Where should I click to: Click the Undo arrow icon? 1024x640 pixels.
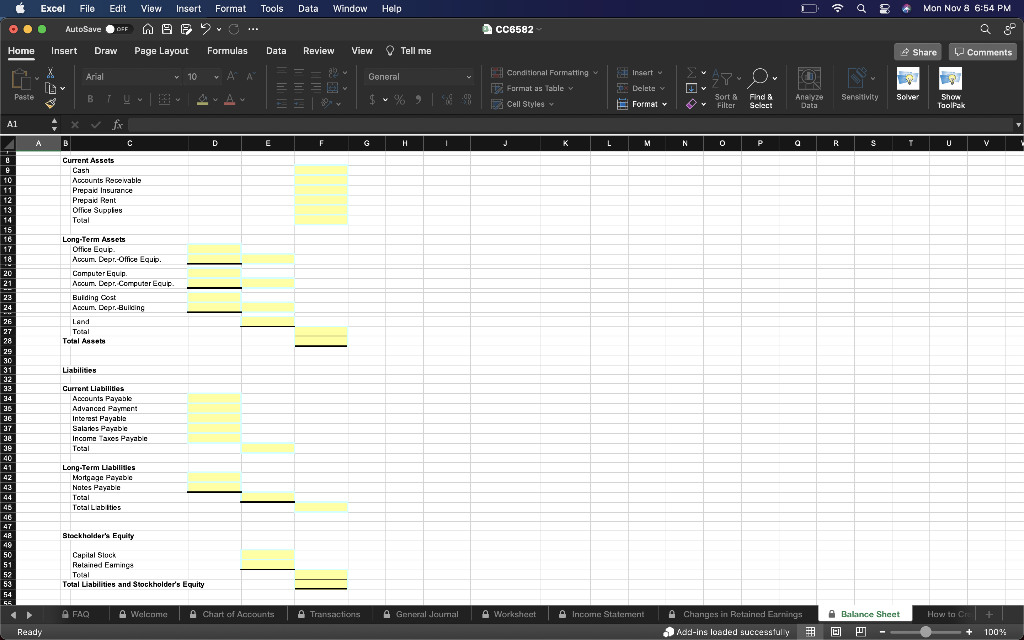[205, 29]
